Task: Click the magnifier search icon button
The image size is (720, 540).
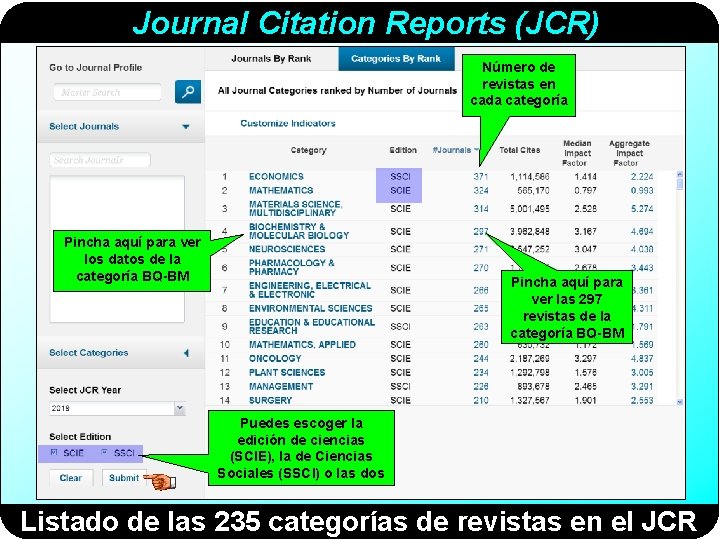Action: point(188,91)
